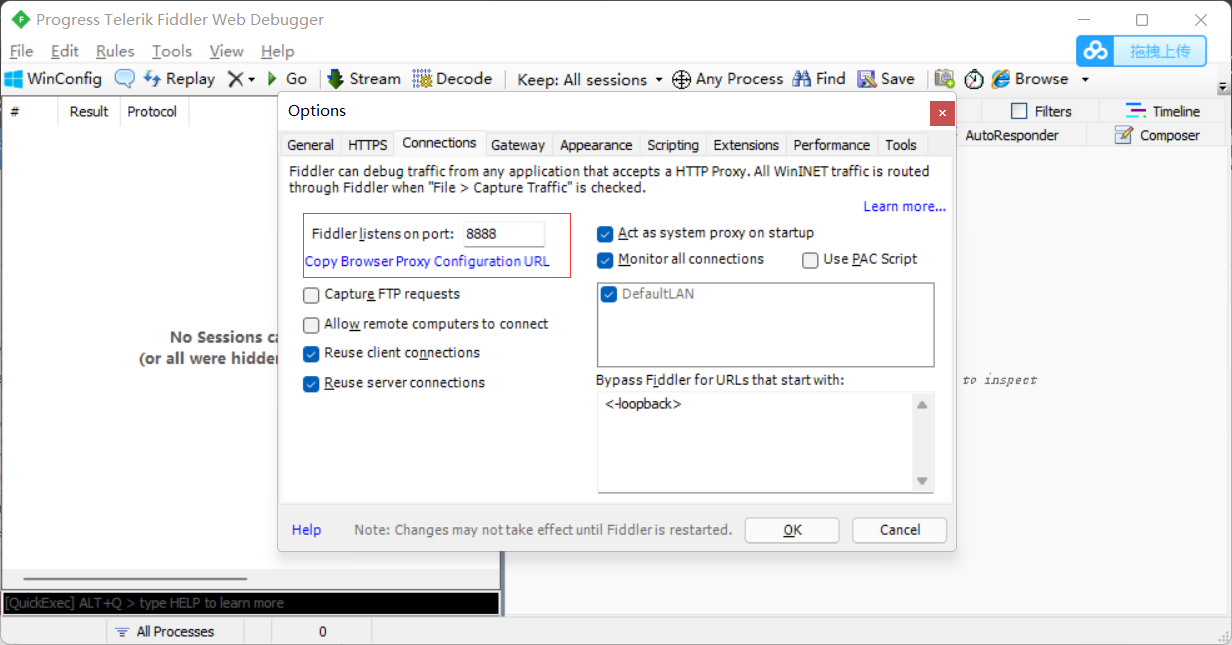This screenshot has width=1232, height=645.
Task: Open the Appearance tab
Action: [596, 145]
